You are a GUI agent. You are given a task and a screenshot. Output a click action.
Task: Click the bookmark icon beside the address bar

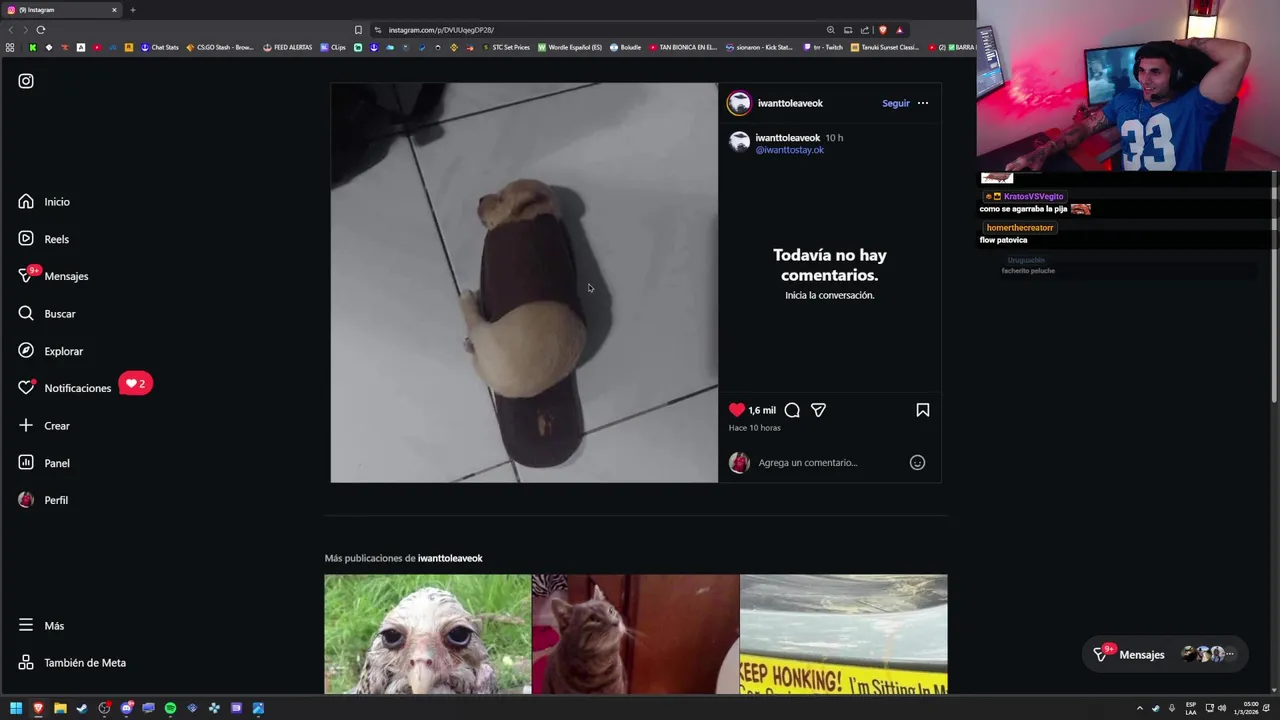(358, 30)
